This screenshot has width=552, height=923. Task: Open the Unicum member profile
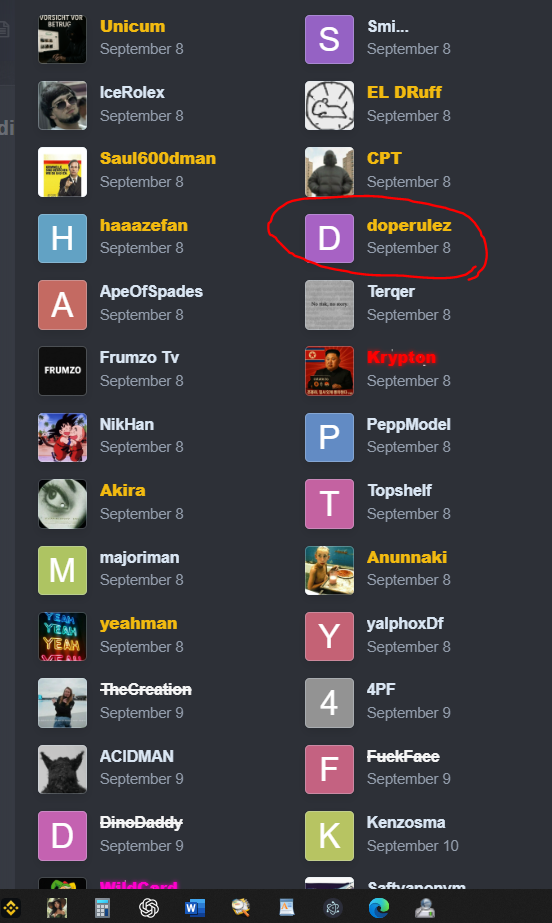[x=132, y=26]
